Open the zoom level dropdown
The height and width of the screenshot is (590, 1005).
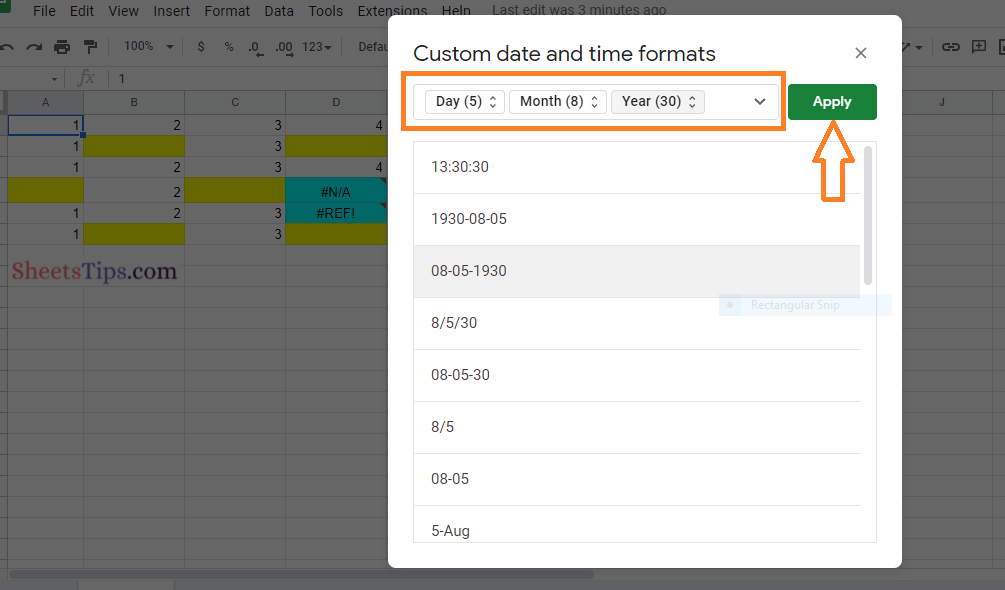[x=148, y=46]
